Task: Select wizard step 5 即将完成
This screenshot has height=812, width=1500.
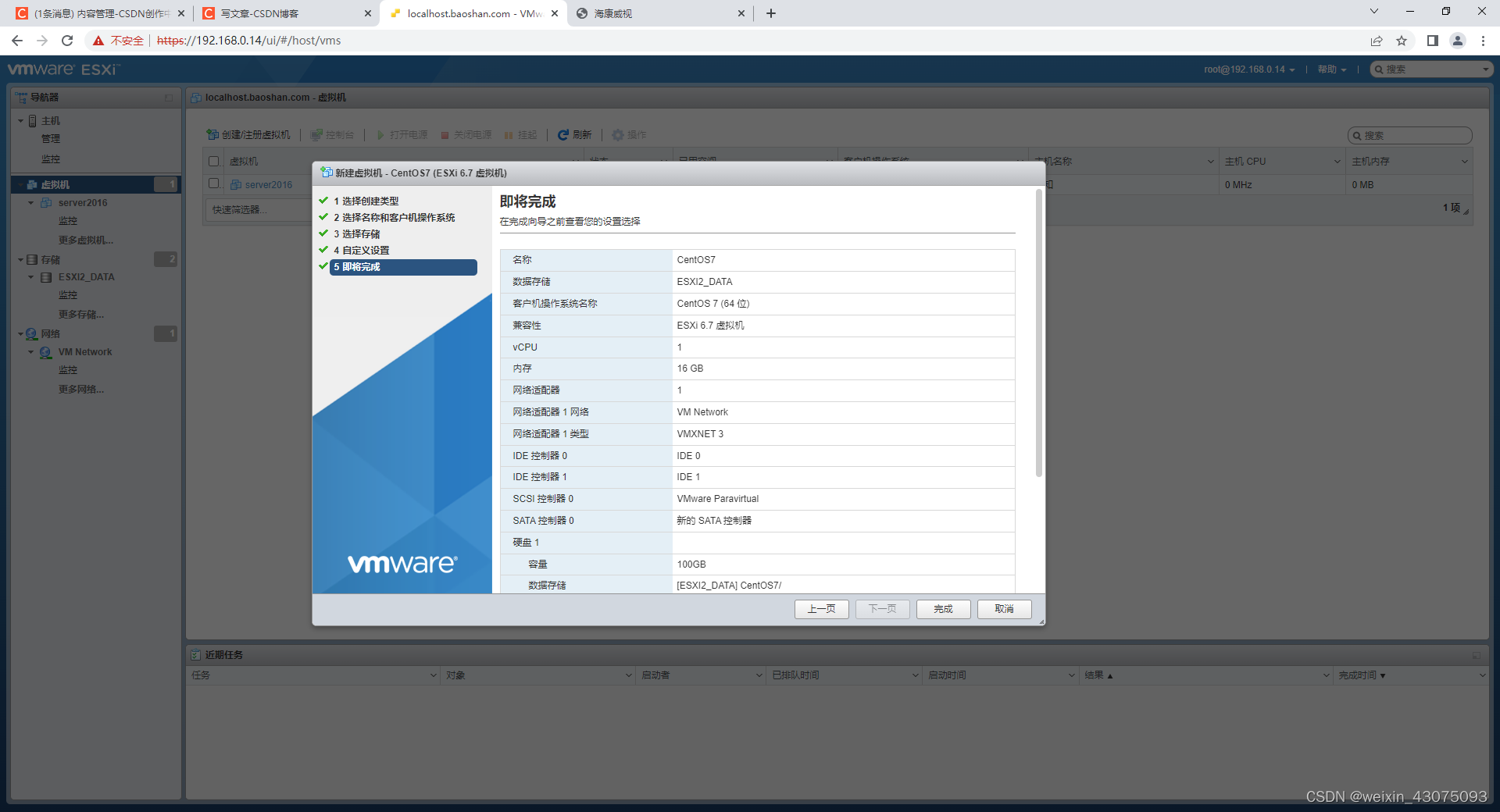Action: pos(403,267)
